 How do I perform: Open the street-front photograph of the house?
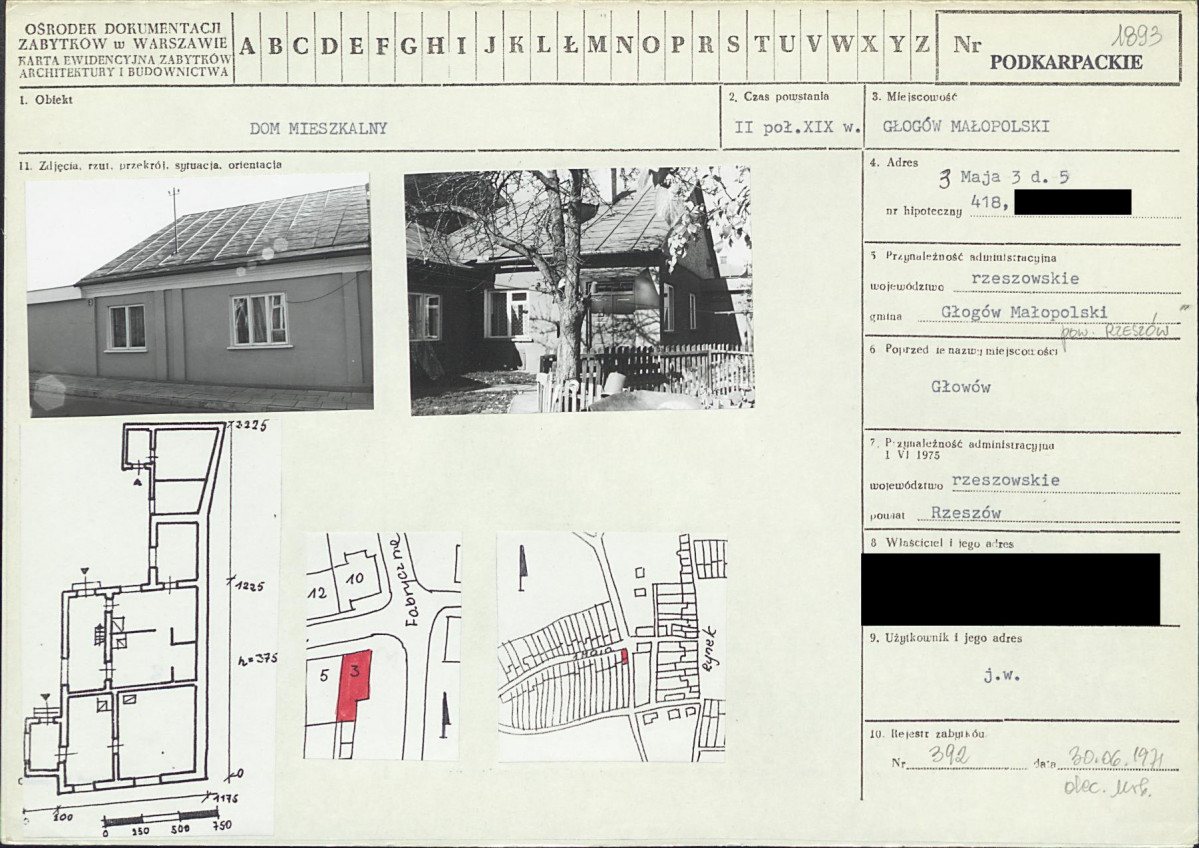pos(200,292)
